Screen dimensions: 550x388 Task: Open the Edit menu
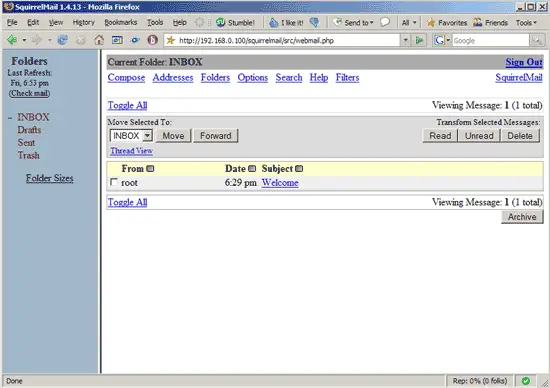pos(33,22)
